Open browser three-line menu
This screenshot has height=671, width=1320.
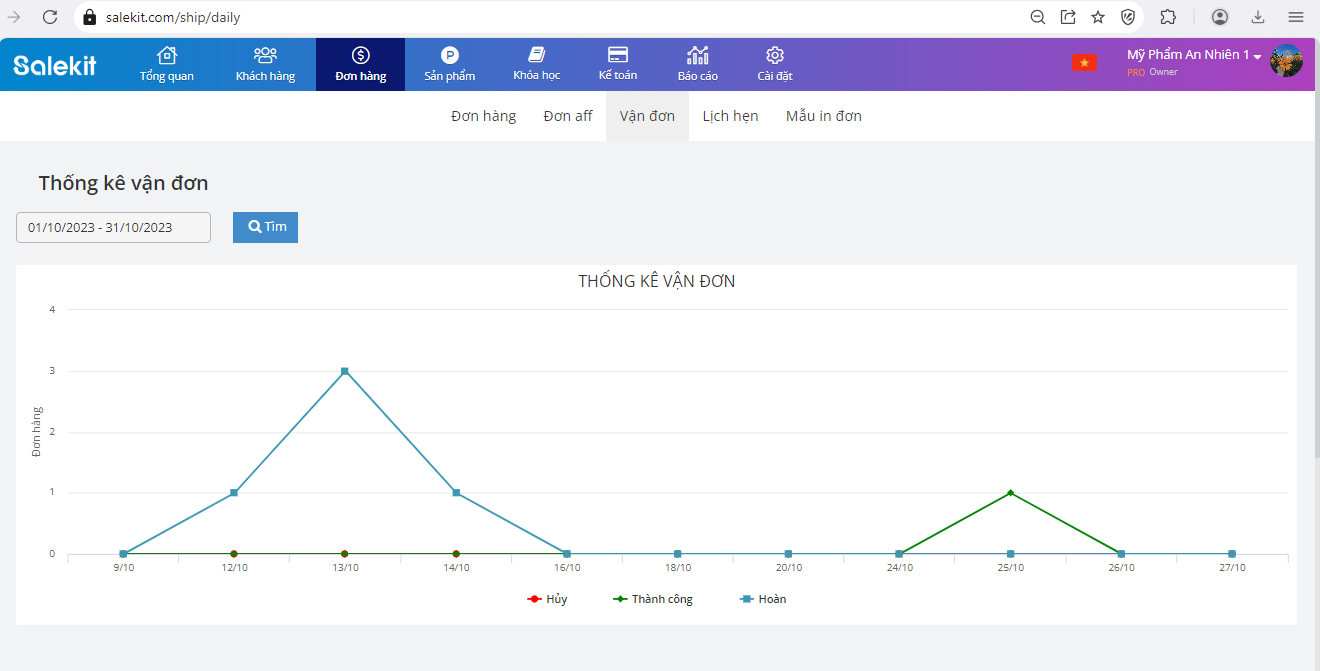1295,17
